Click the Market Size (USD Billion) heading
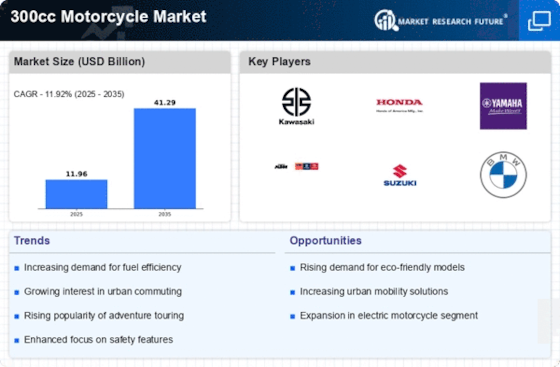This screenshot has height=367, width=560. tap(79, 61)
